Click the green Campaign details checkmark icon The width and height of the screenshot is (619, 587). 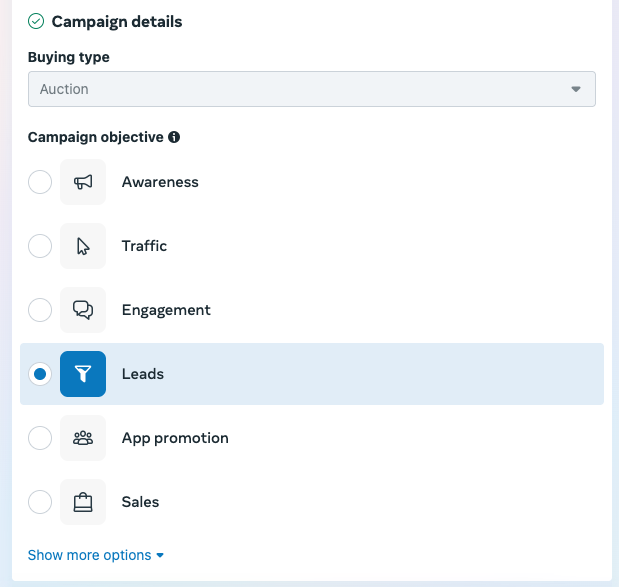coord(36,21)
